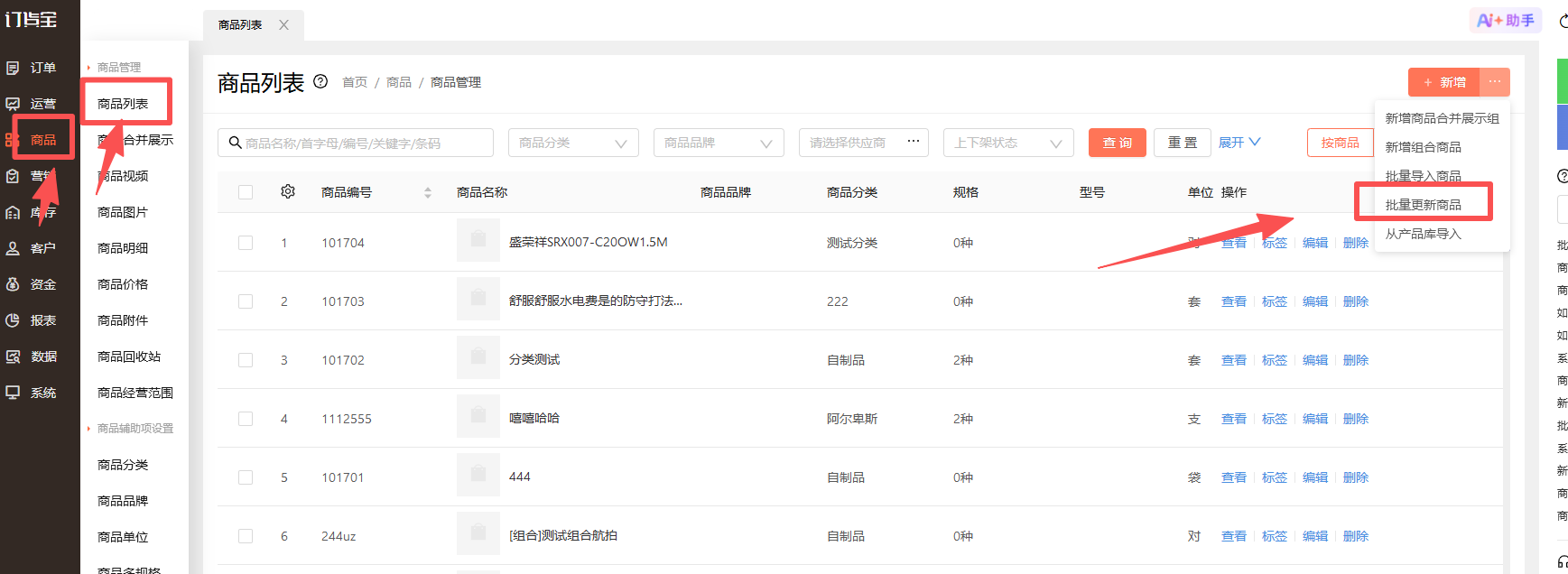Viewport: 1568px width, 574px height.
Task: Click 标签 for product 101702
Action: click(1275, 360)
